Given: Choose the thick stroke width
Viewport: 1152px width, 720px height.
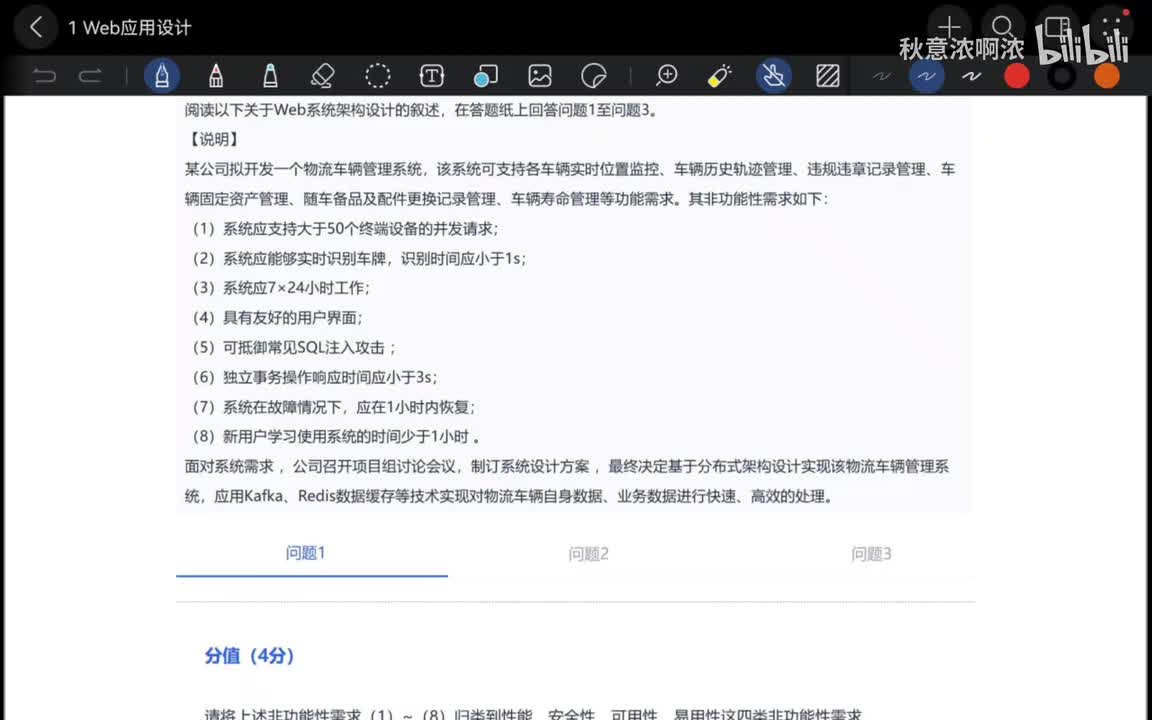Looking at the screenshot, I should [971, 76].
